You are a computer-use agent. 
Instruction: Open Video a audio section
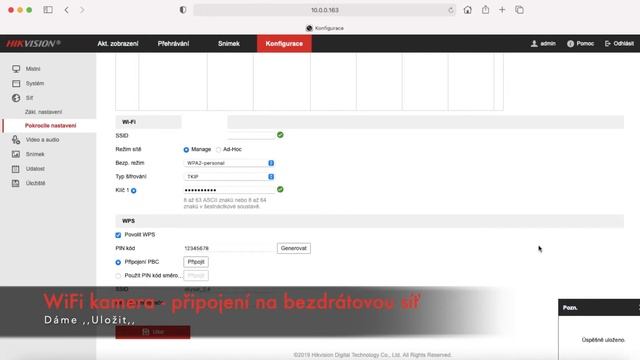tap(42, 140)
